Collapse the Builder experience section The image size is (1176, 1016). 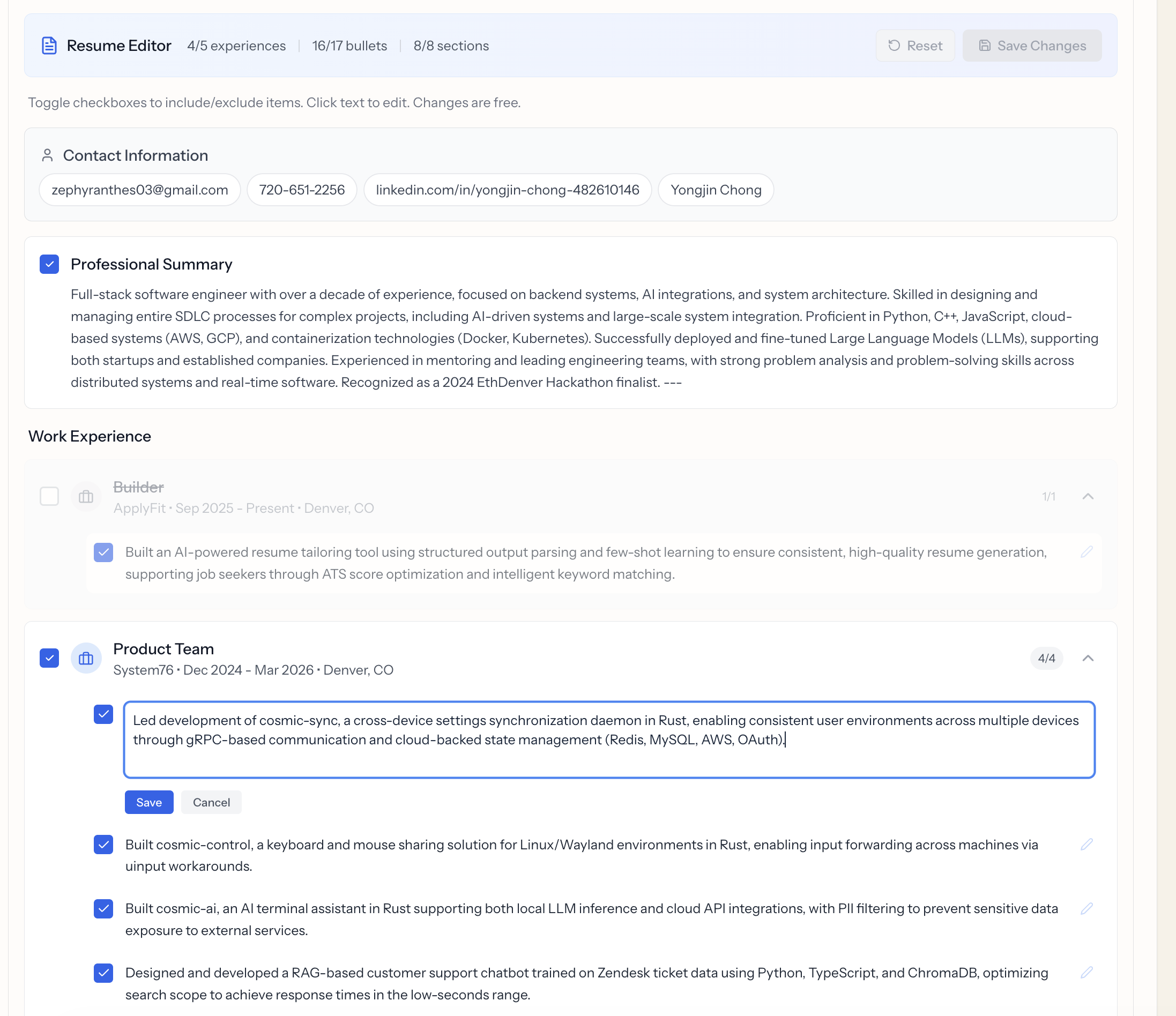point(1088,496)
